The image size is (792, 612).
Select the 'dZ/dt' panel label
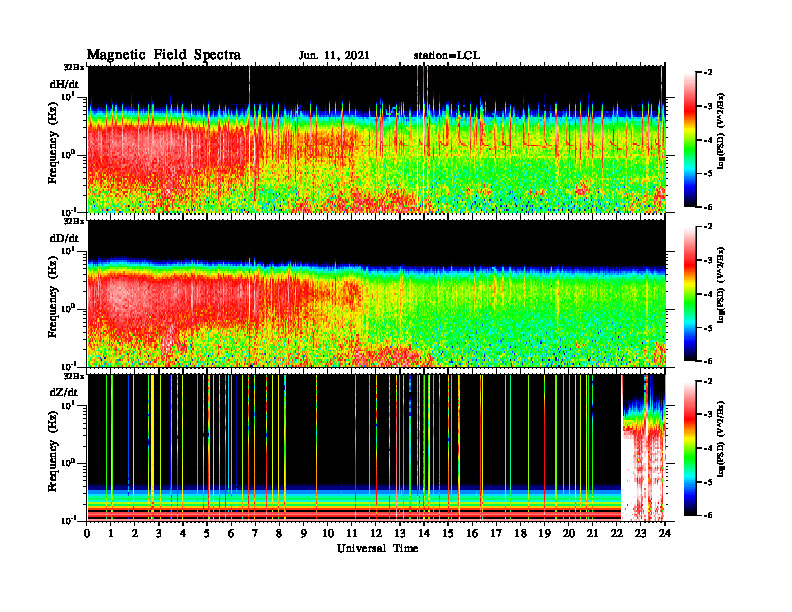click(x=64, y=392)
